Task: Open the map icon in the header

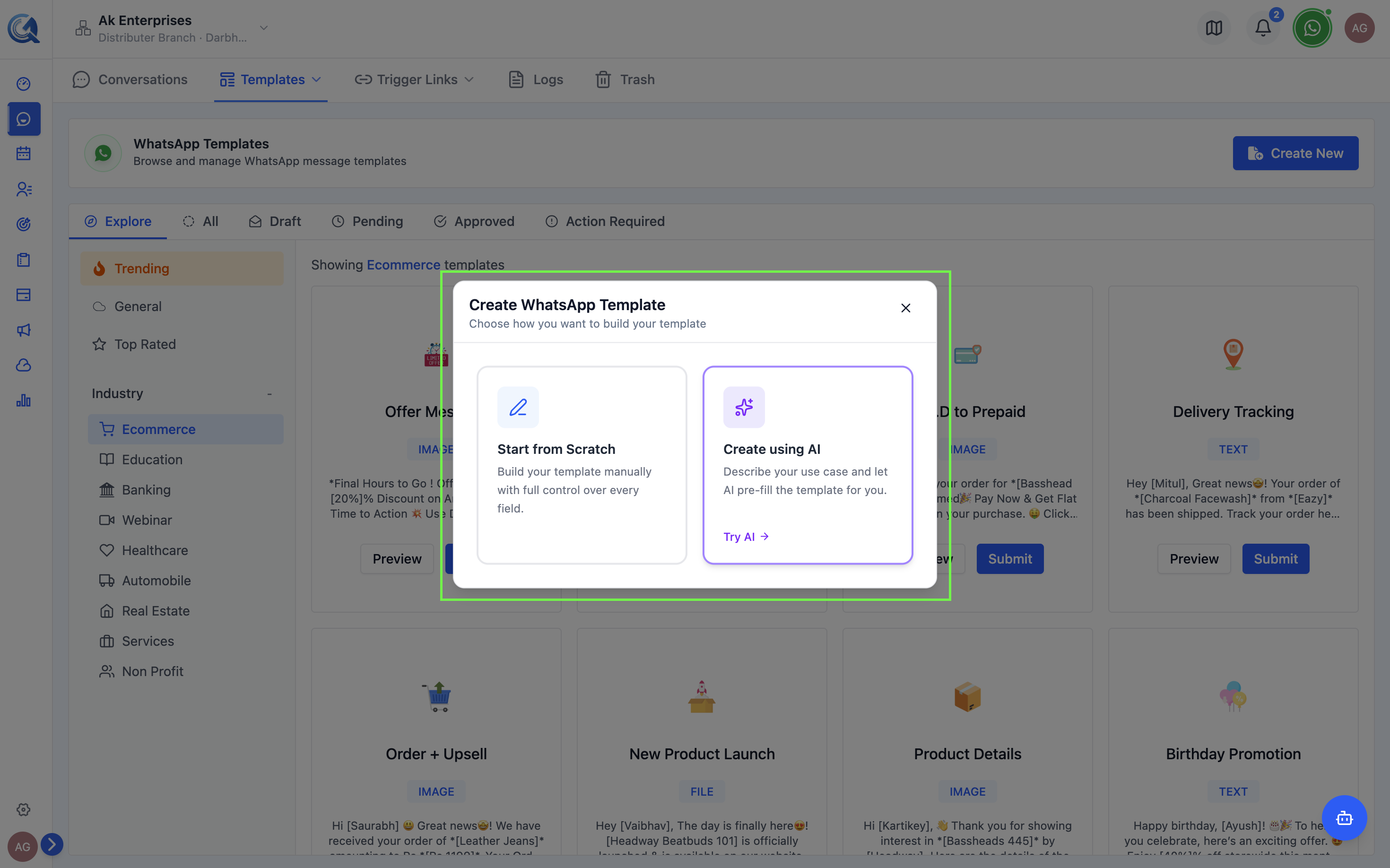Action: 1214,27
